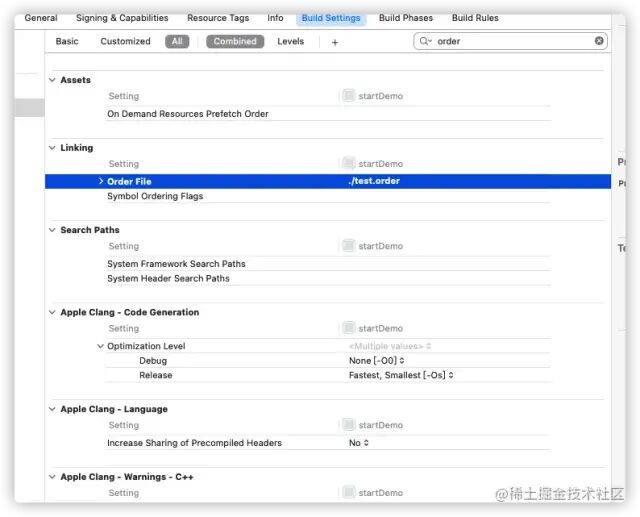Switch to Signing & Capabilities tab
Viewport: 640px width, 517px height.
pyautogui.click(x=122, y=18)
